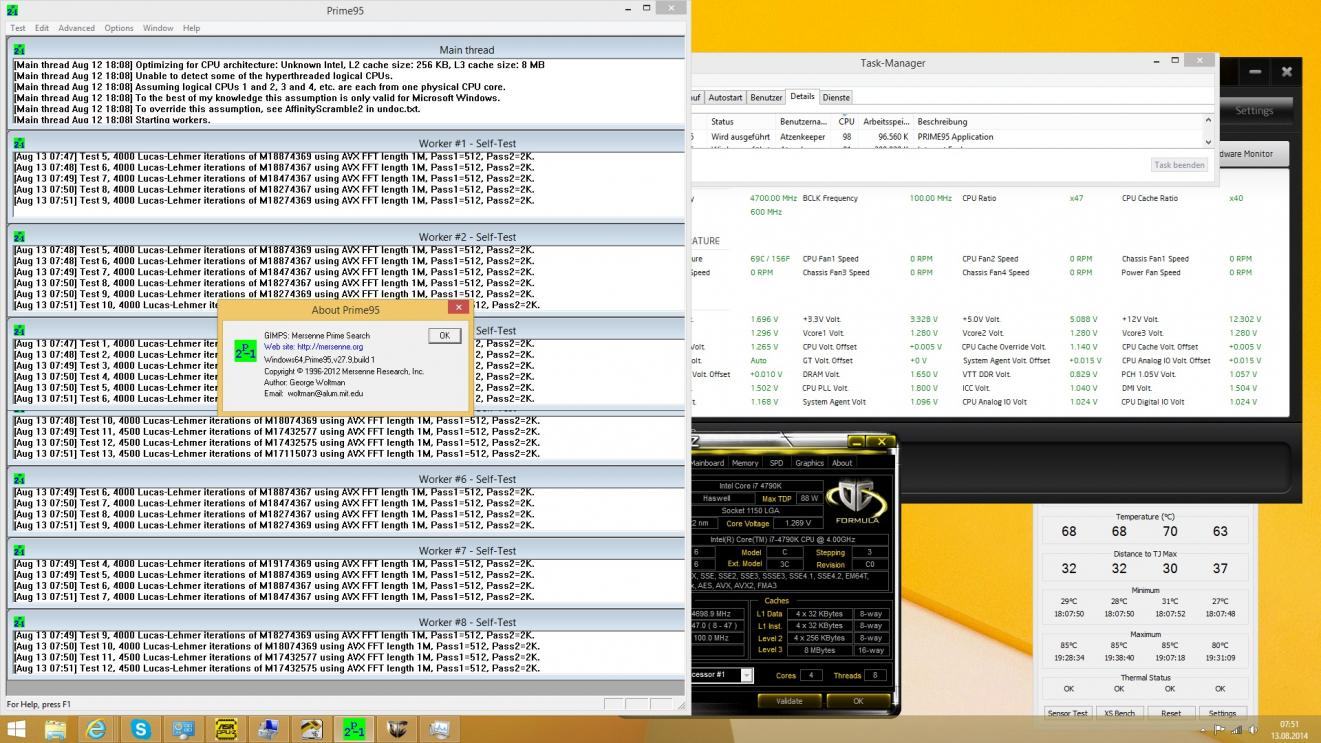The width and height of the screenshot is (1321, 743).
Task: Switch to Dienste tab in Task-Manager
Action: 836,97
